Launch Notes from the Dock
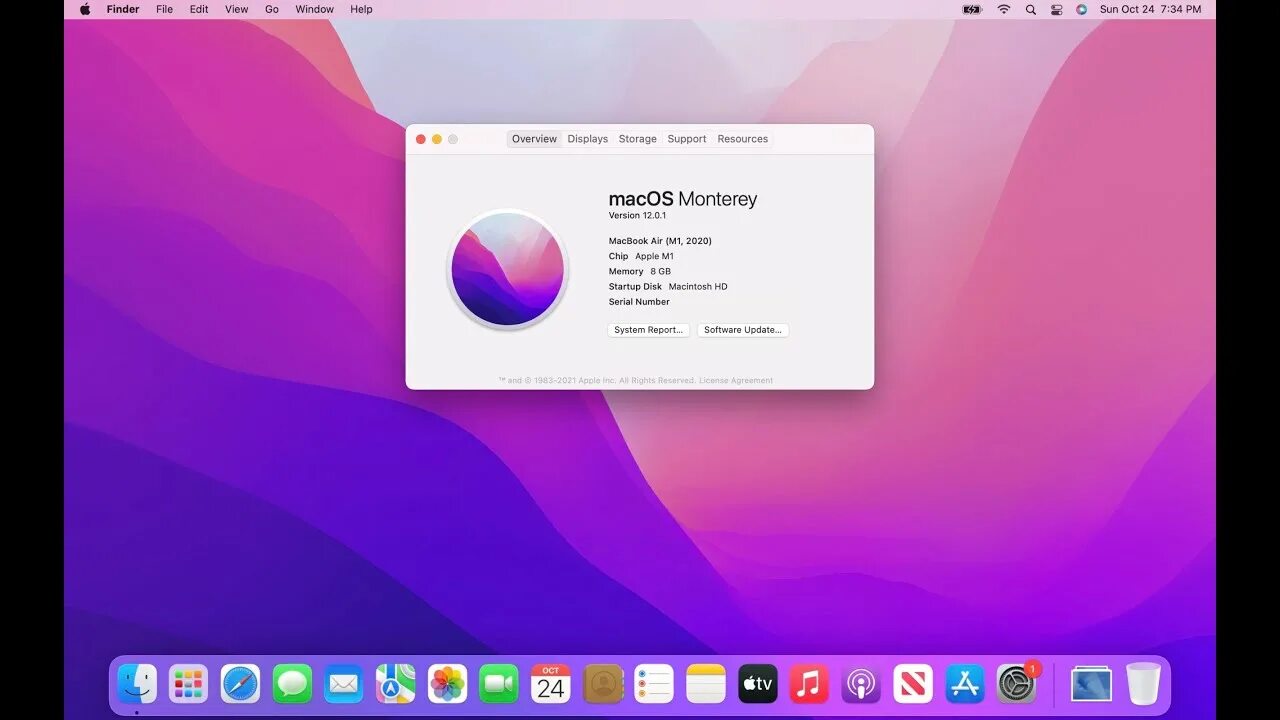This screenshot has width=1280, height=720. [x=706, y=684]
